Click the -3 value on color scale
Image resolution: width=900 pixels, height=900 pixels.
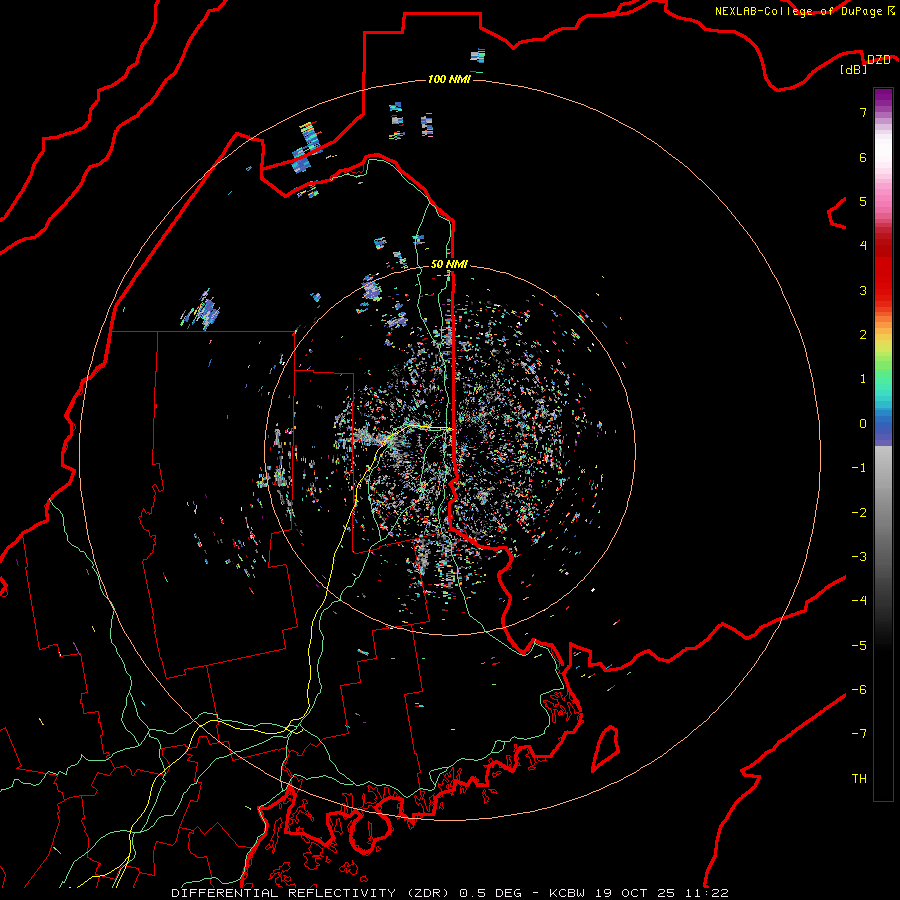pyautogui.click(x=859, y=557)
